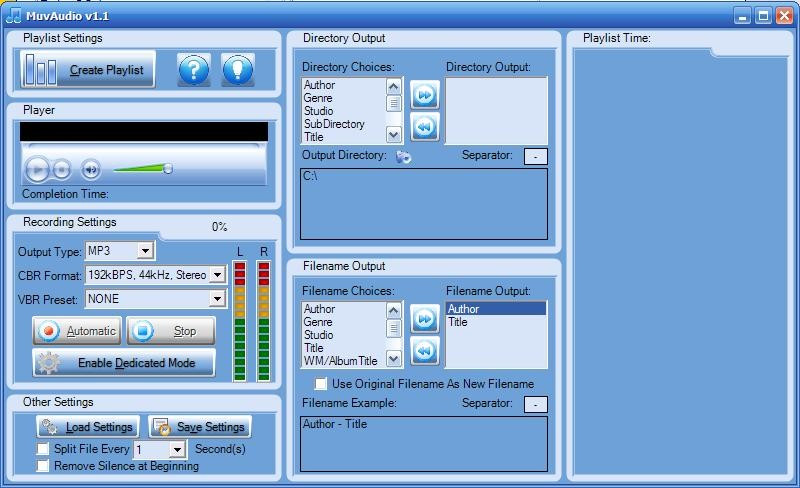The image size is (800, 488).
Task: Add filename choice with forward arrow button
Action: [x=425, y=319]
